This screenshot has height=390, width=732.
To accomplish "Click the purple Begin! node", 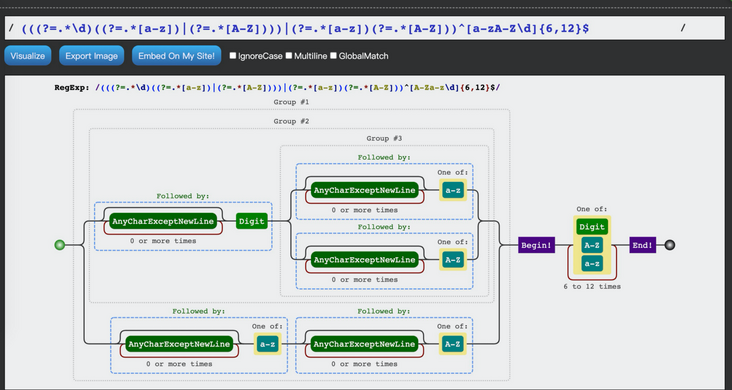I will click(x=536, y=245).
